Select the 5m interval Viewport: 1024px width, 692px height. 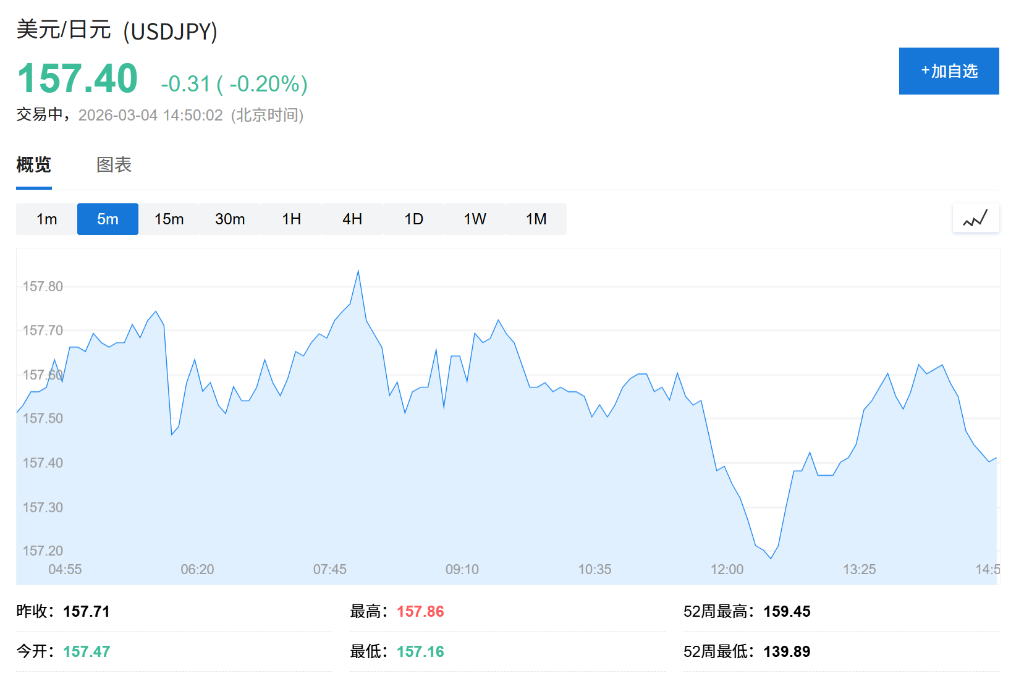(x=108, y=219)
